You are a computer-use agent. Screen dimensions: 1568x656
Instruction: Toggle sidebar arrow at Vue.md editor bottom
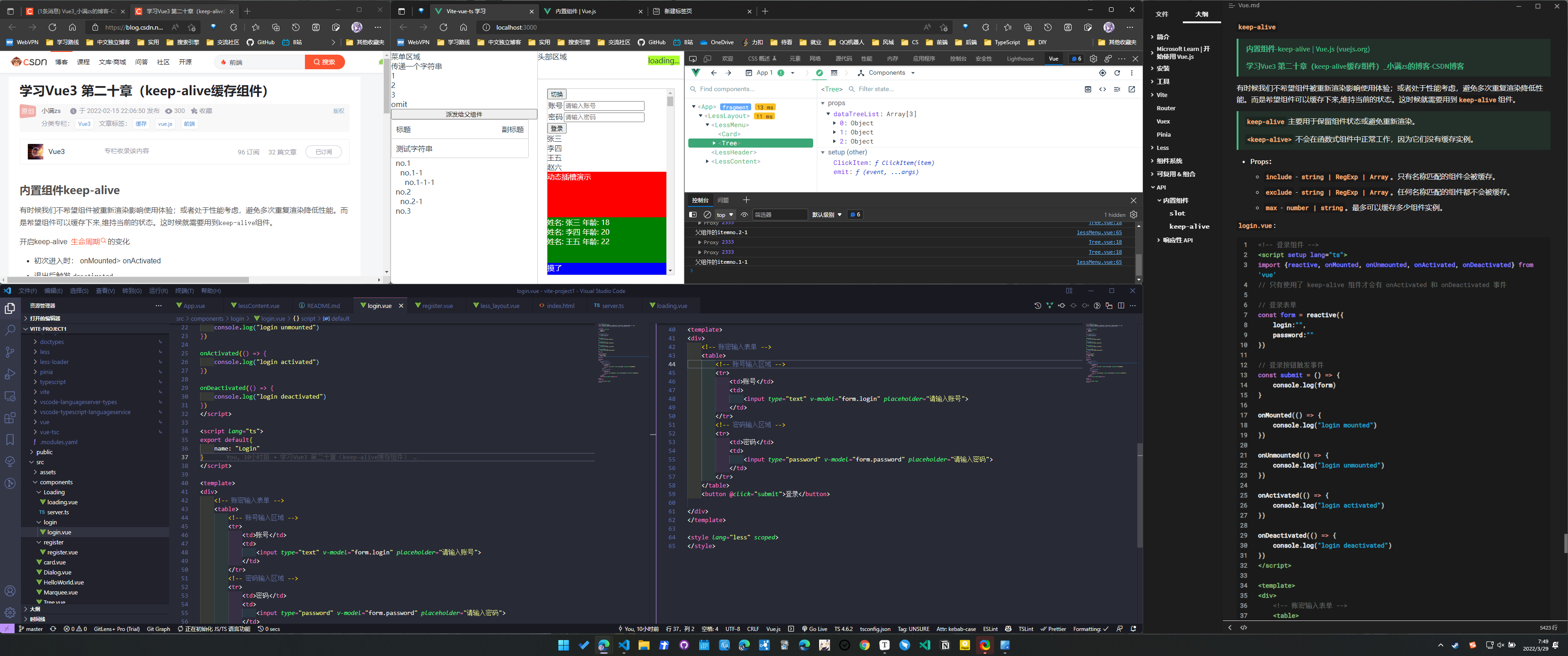(x=1230, y=627)
